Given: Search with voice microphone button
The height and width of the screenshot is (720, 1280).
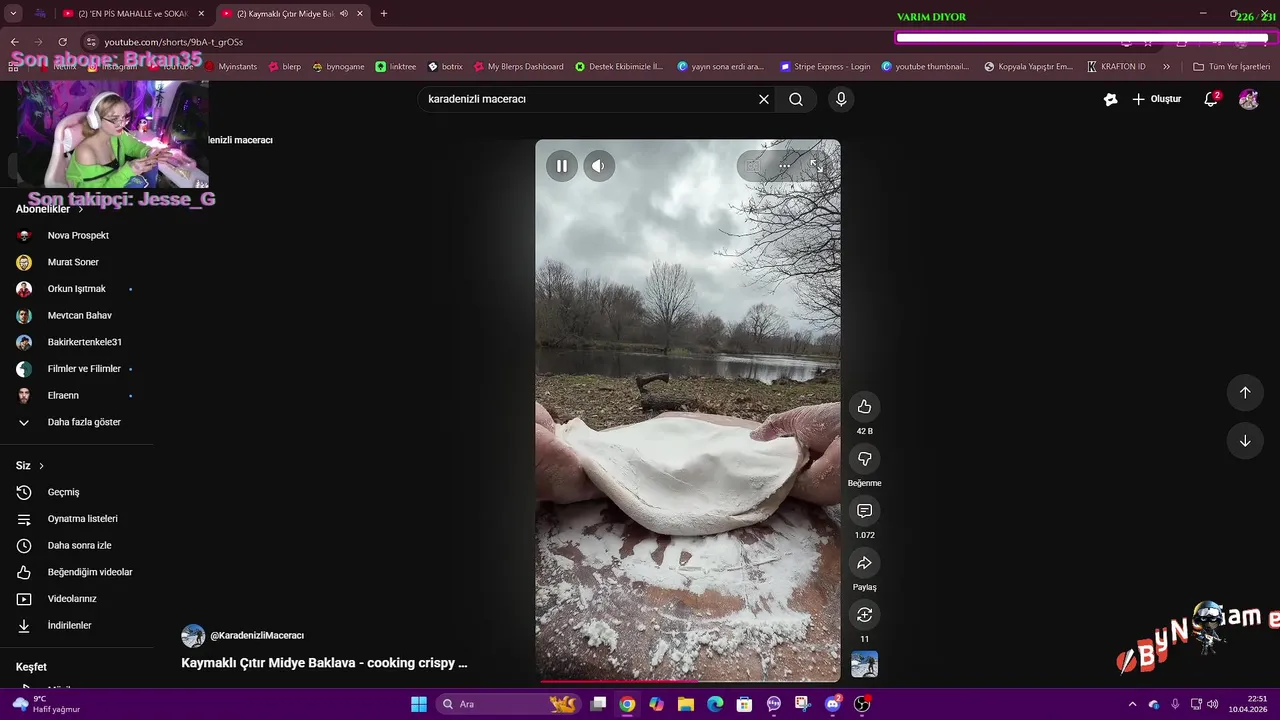Looking at the screenshot, I should (x=841, y=99).
